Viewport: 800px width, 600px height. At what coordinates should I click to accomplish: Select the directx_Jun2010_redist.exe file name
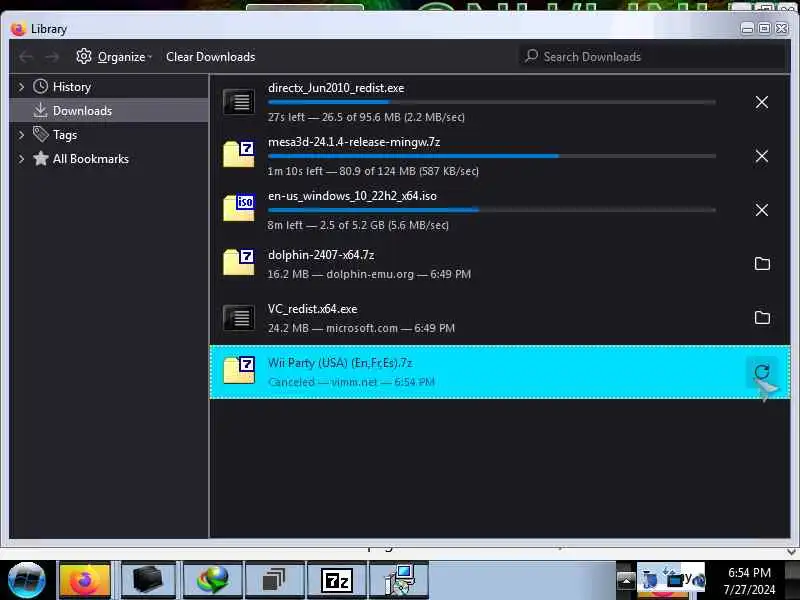[x=336, y=88]
